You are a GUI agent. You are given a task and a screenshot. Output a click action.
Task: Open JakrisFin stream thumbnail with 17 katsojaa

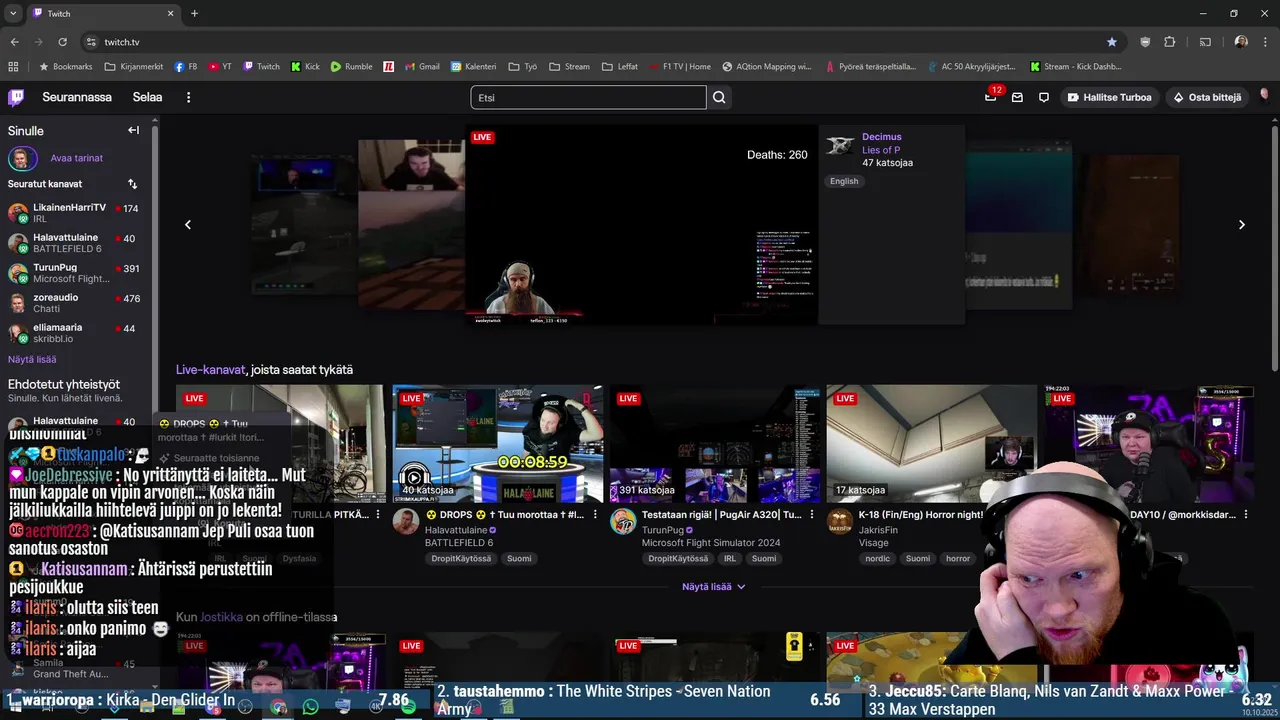coord(932,444)
